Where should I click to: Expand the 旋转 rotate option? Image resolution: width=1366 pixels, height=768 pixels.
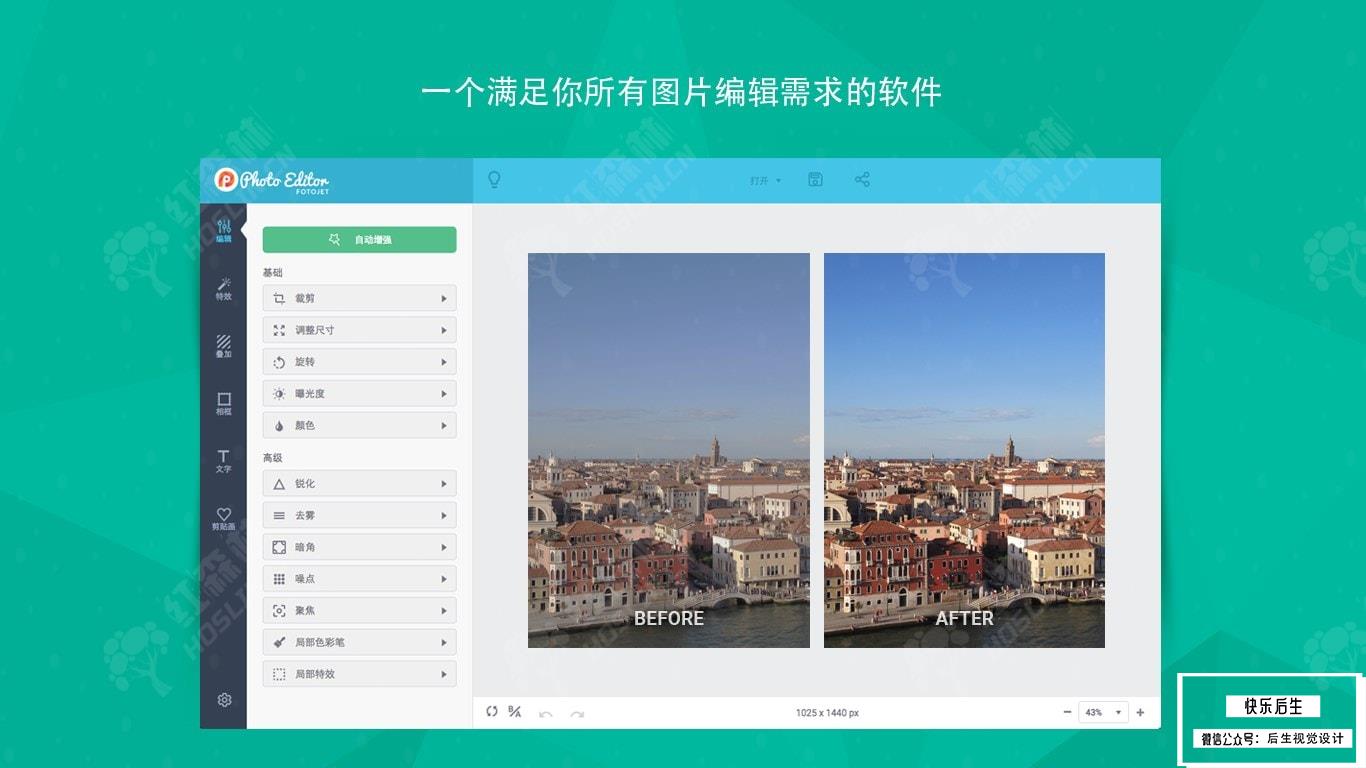tap(359, 362)
